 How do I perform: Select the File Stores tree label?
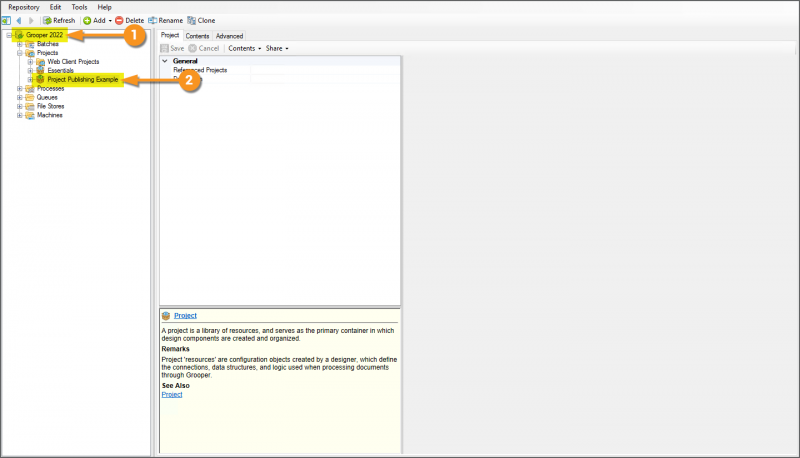pyautogui.click(x=51, y=107)
